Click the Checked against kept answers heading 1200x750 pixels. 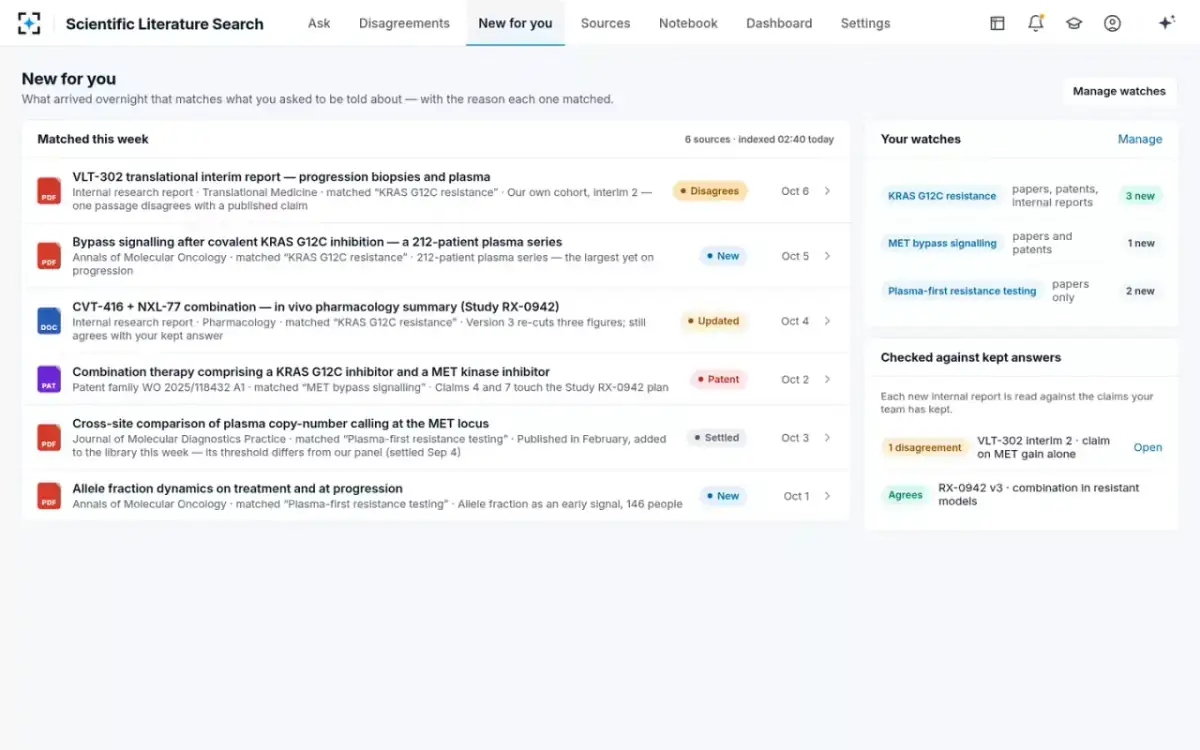click(x=970, y=357)
